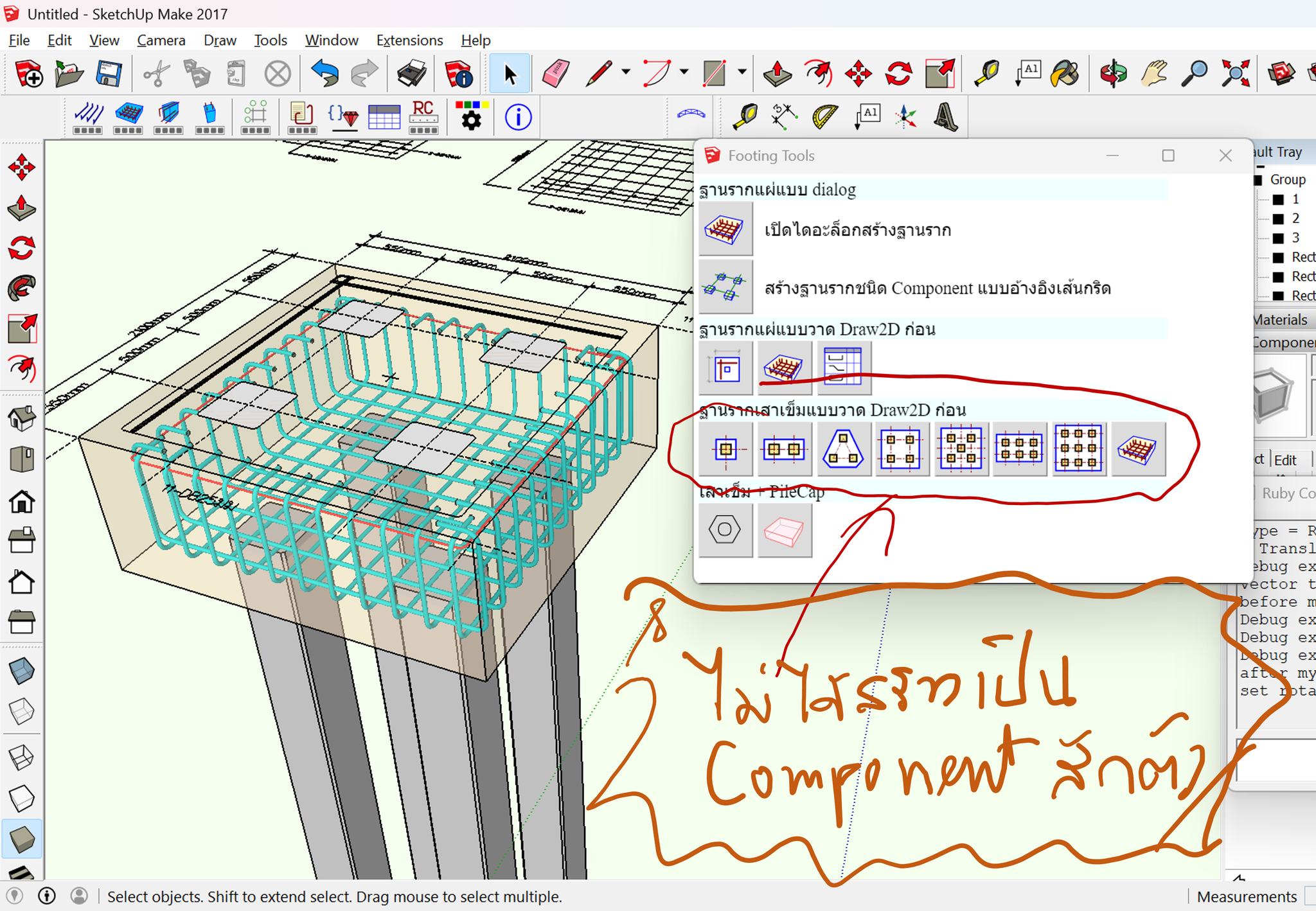Select the 3D Text tool
Image resolution: width=1316 pixels, height=911 pixels.
pyautogui.click(x=946, y=118)
